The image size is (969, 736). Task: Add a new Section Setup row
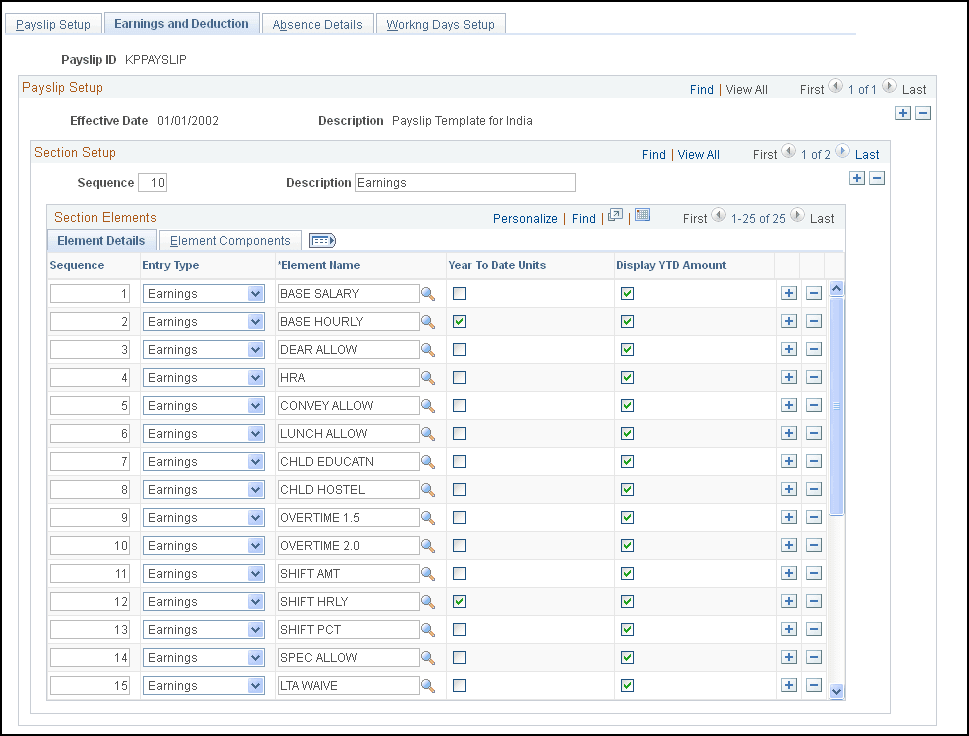point(857,178)
